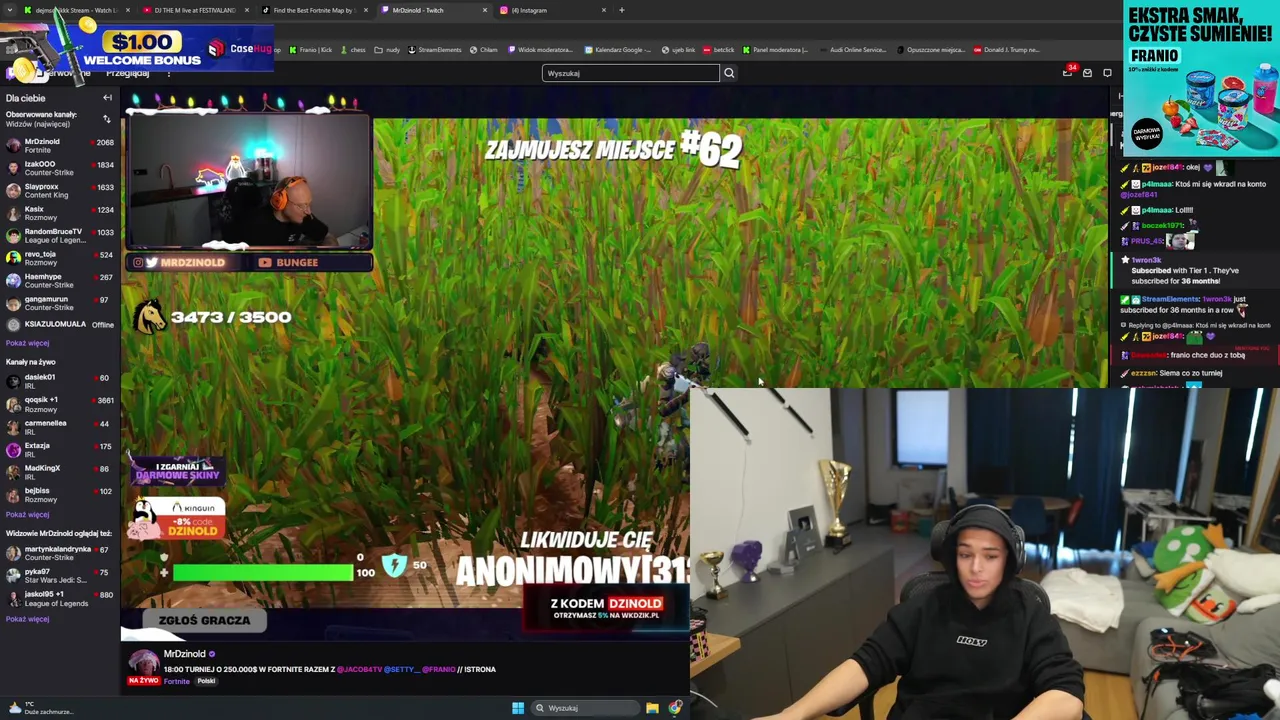Open the StreamElements bookmark
The width and height of the screenshot is (1280, 720).
pyautogui.click(x=435, y=50)
